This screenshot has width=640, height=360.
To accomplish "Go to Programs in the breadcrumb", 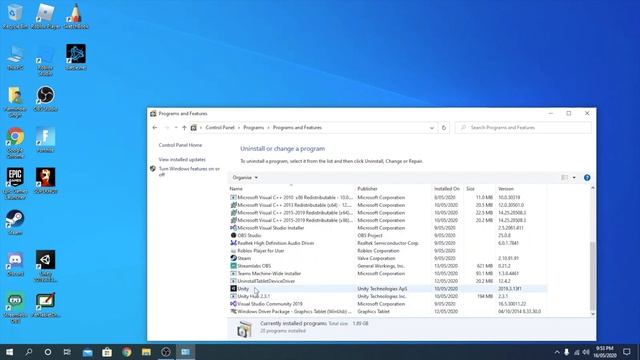I will click(x=253, y=128).
